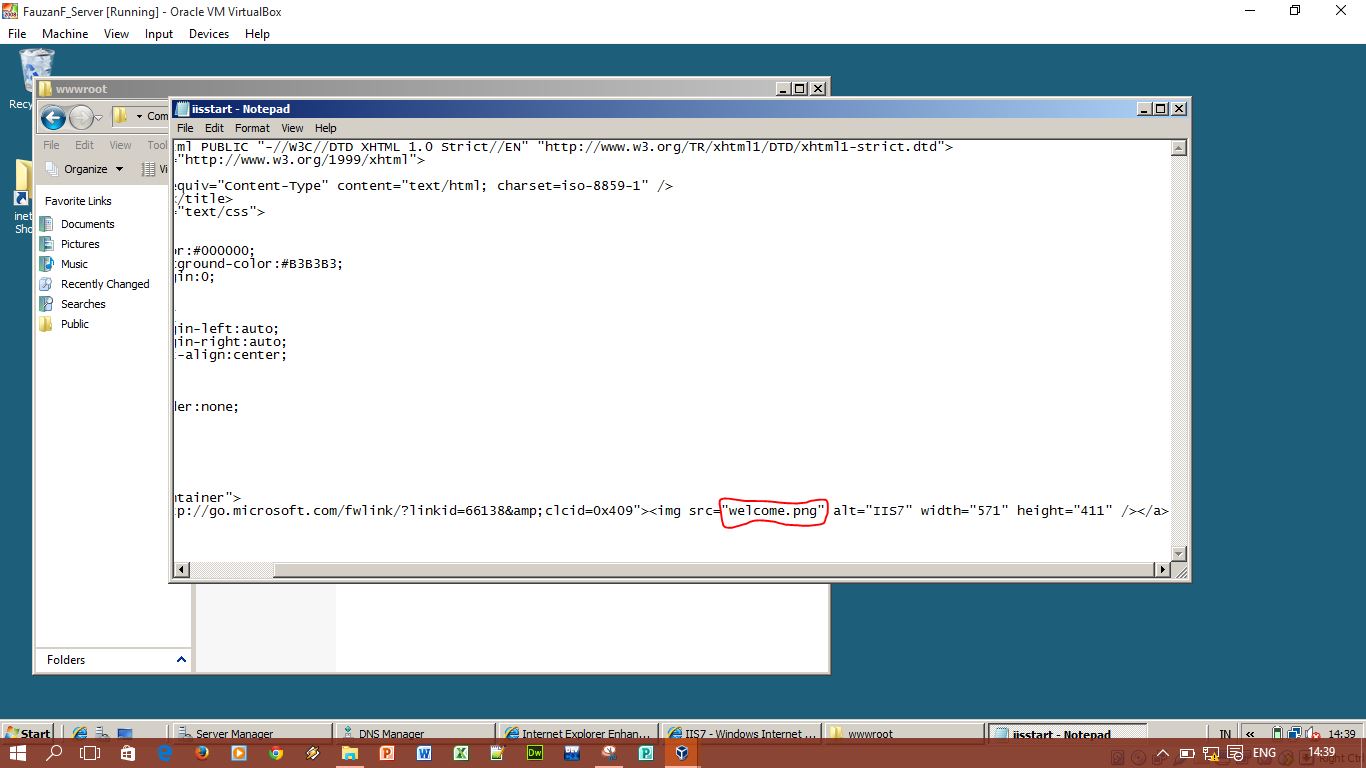Click guest quick launch Internet Explorer icon

79,733
